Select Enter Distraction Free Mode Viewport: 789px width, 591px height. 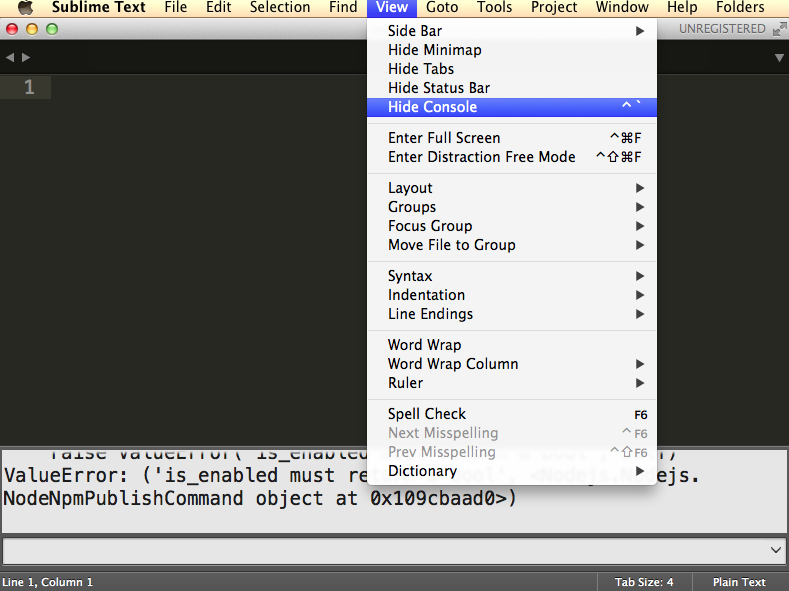coord(512,157)
